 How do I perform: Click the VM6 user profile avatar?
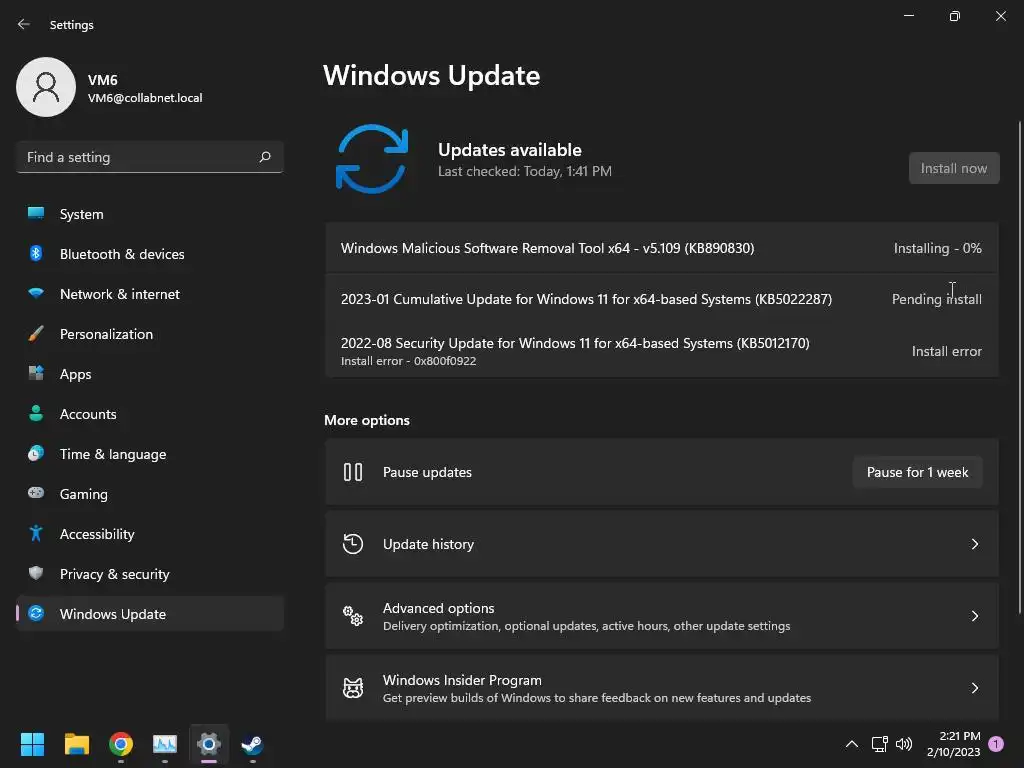[x=46, y=87]
